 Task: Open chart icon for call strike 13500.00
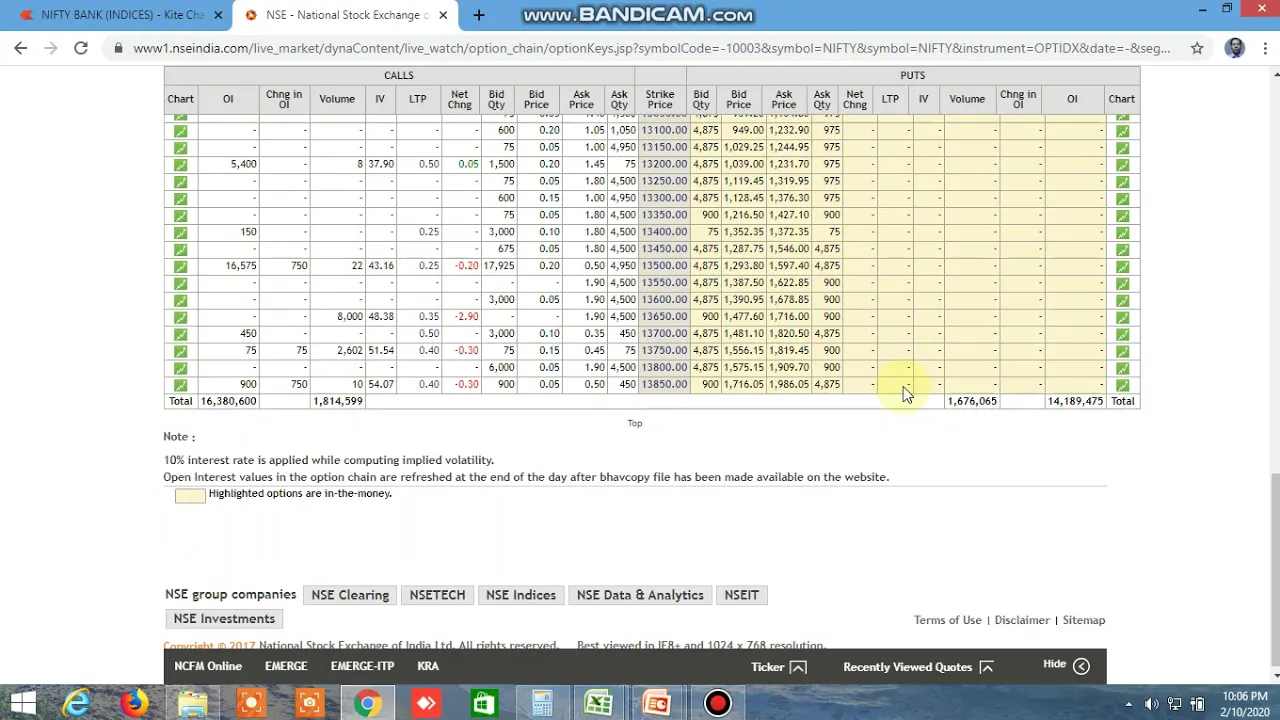180,267
